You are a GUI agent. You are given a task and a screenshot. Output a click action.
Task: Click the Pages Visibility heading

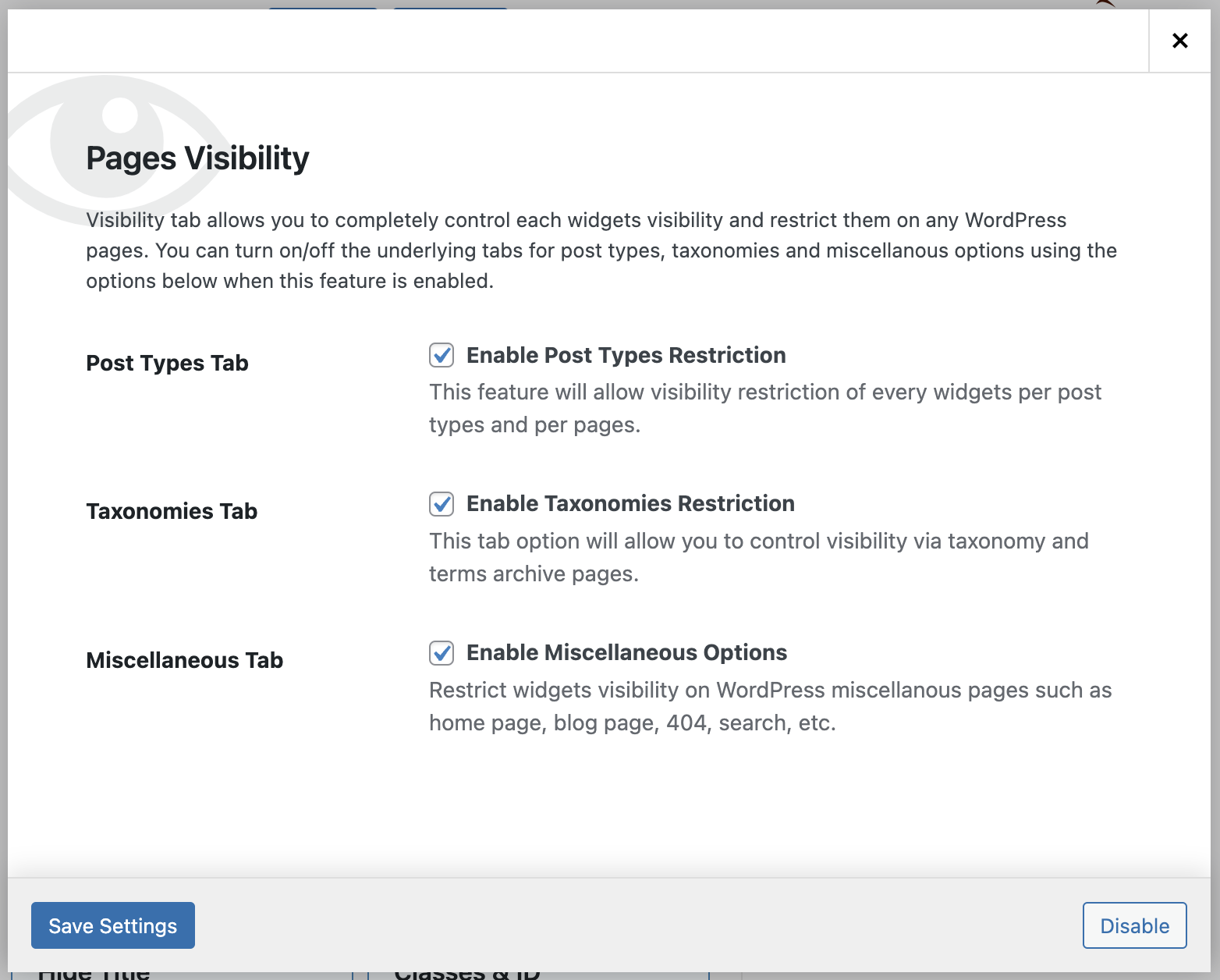click(x=197, y=158)
